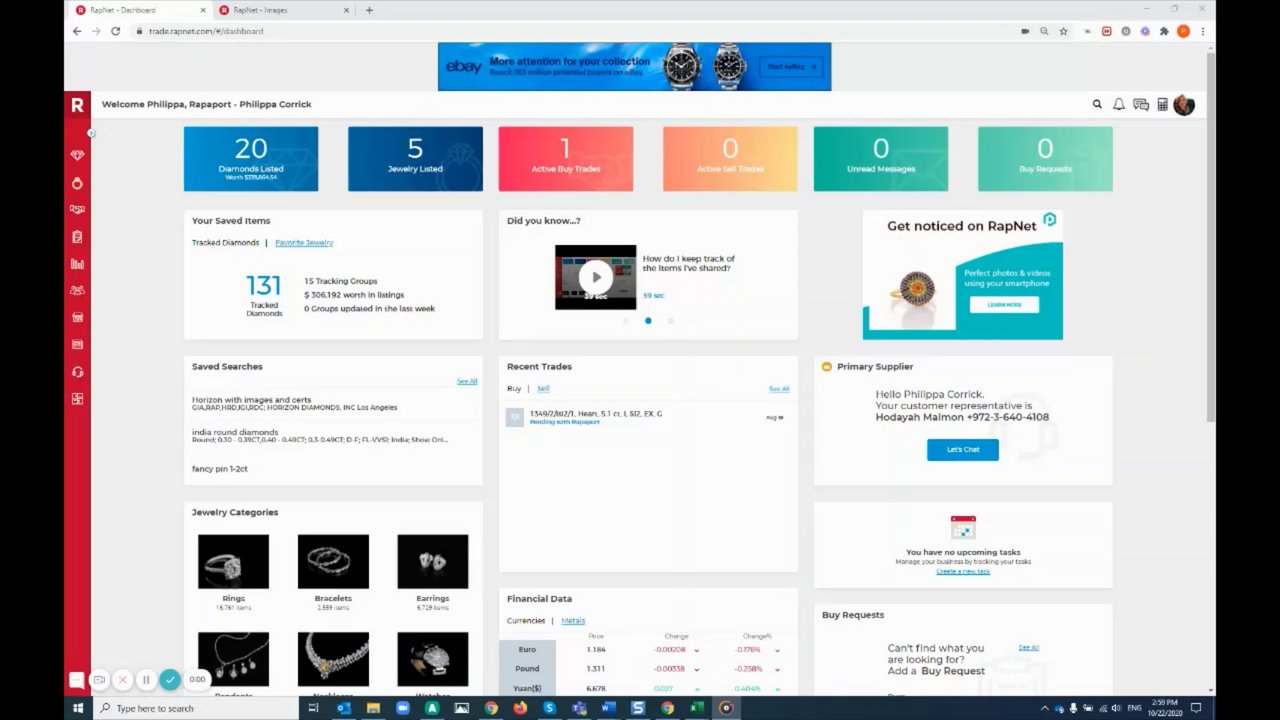Open the Earrings jewelry category thumbnail
Image resolution: width=1280 pixels, height=720 pixels.
[432, 561]
